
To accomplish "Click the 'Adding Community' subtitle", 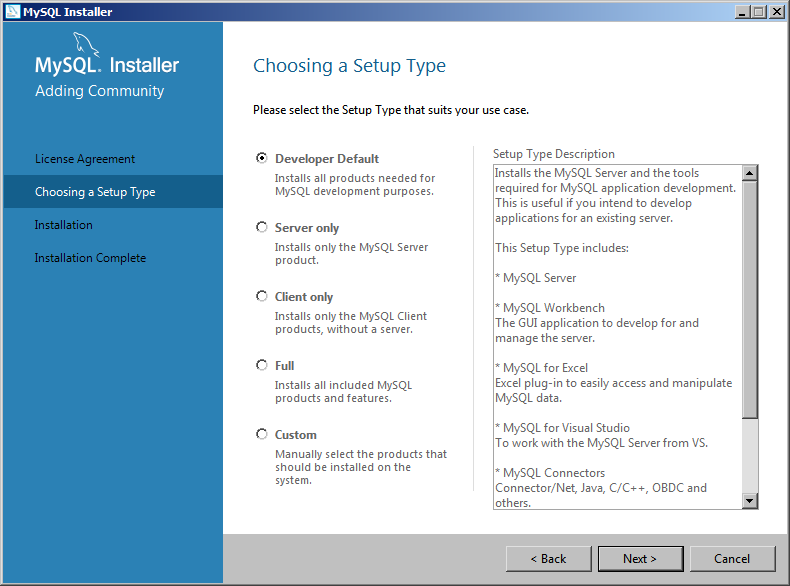I will pos(99,91).
